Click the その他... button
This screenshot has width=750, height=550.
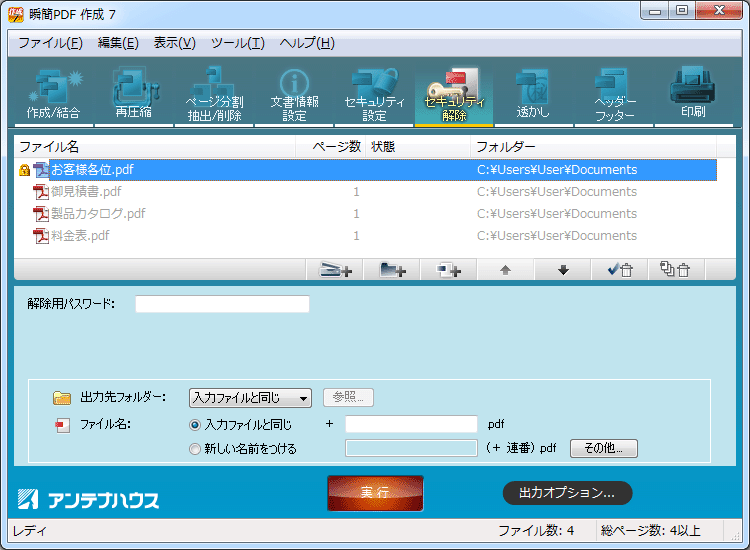(x=603, y=449)
